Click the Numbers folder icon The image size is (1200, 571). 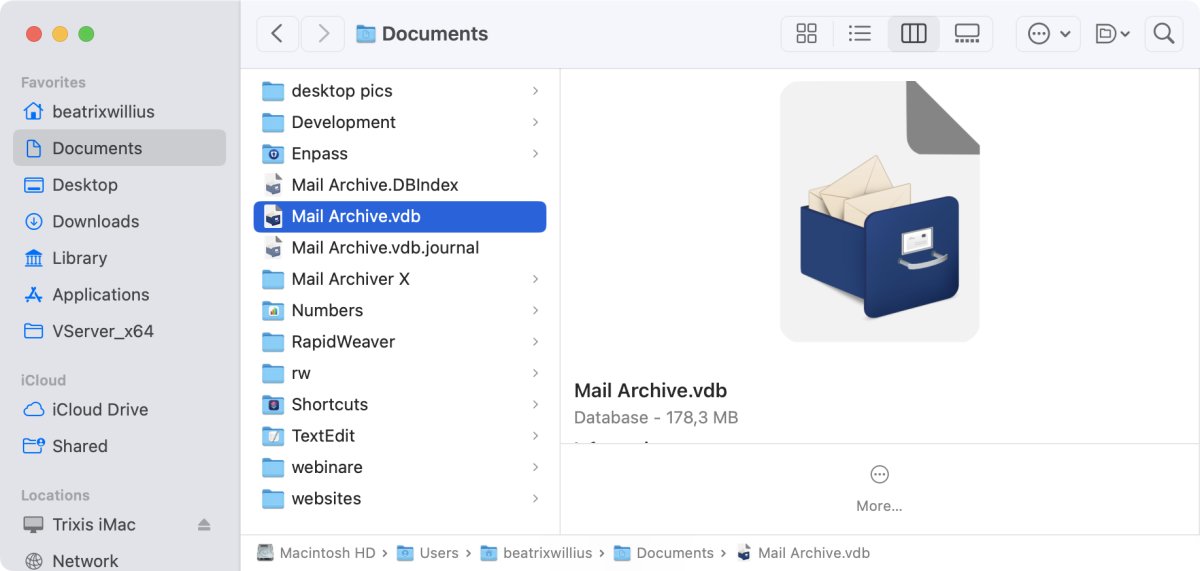coord(273,311)
